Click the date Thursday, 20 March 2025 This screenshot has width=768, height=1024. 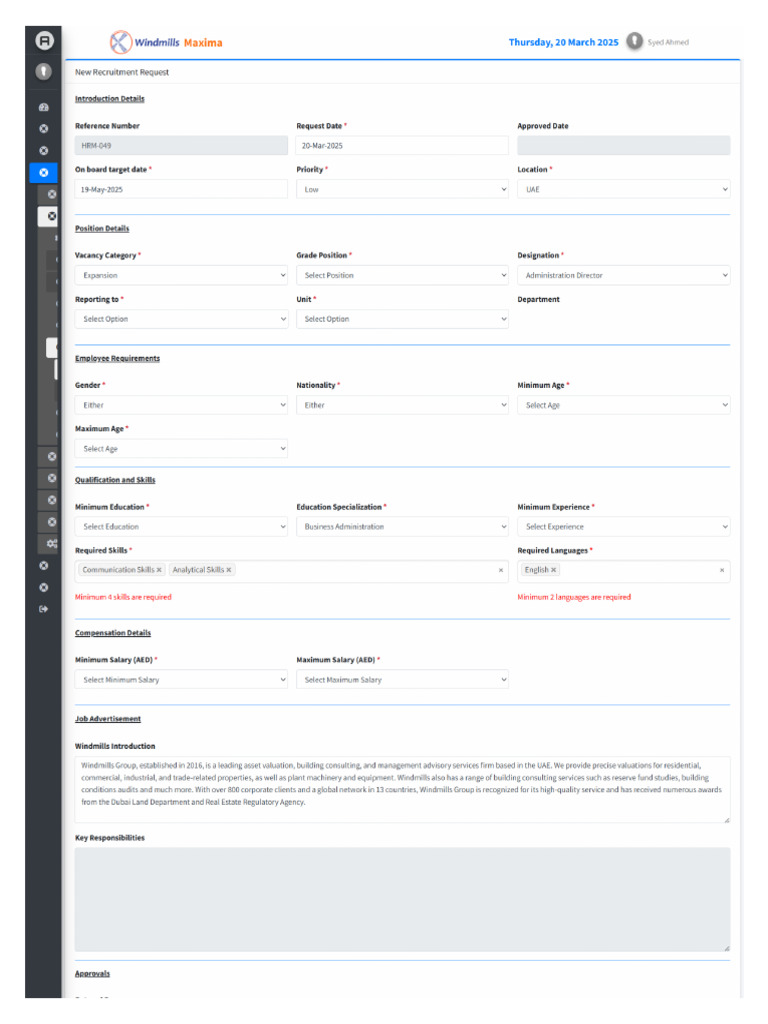coord(564,42)
